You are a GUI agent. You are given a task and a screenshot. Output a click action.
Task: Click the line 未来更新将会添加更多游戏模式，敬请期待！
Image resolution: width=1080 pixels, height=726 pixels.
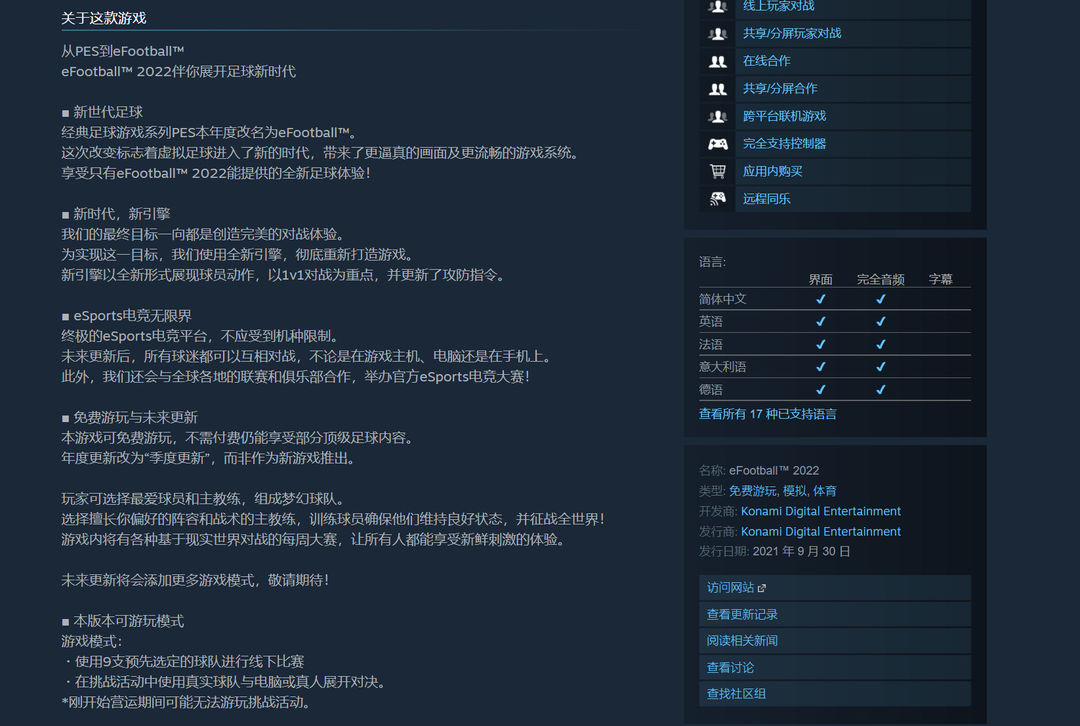196,580
